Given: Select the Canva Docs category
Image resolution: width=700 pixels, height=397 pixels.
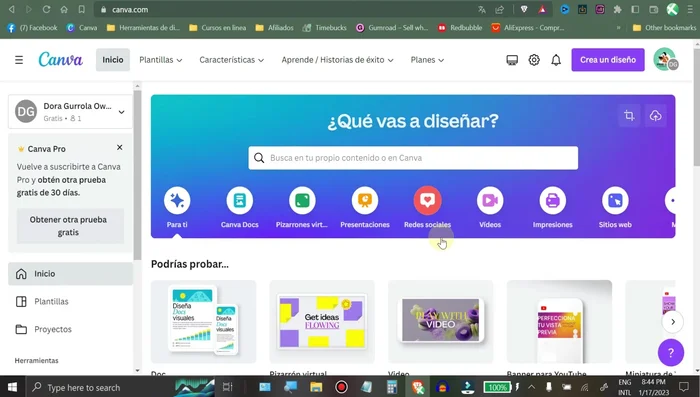Looking at the screenshot, I should (240, 208).
